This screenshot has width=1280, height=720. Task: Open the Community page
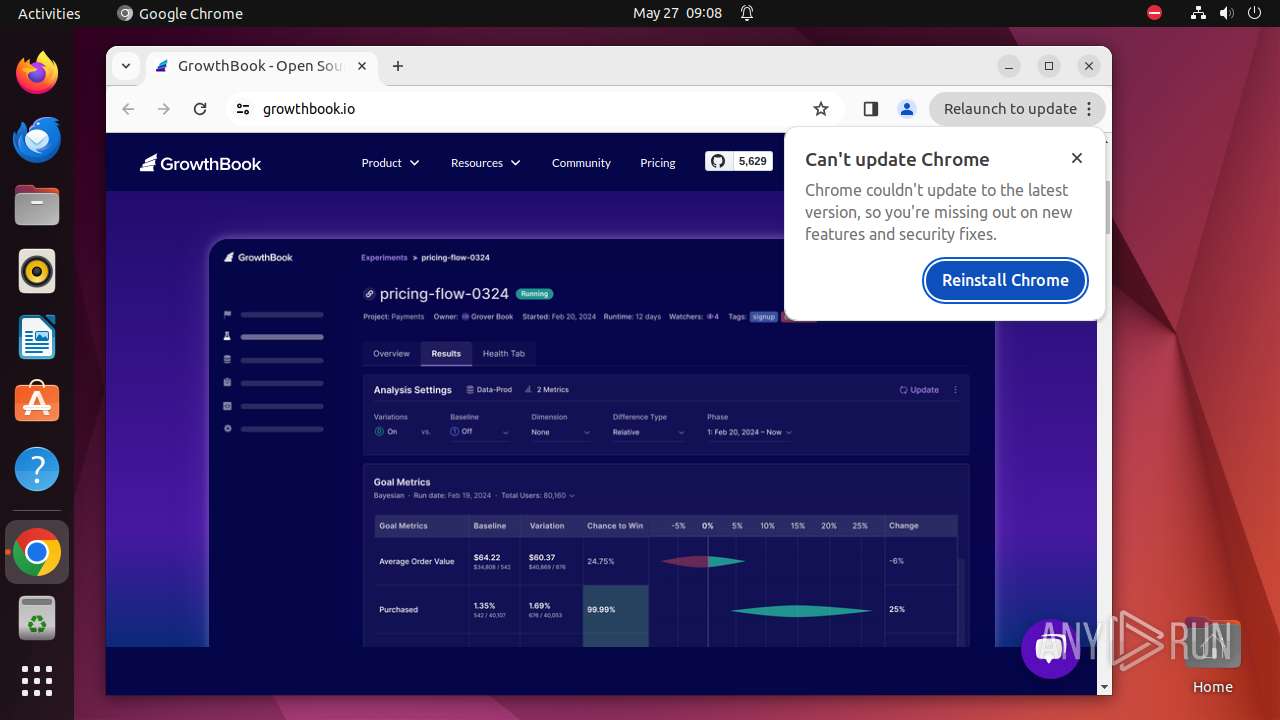coord(581,163)
